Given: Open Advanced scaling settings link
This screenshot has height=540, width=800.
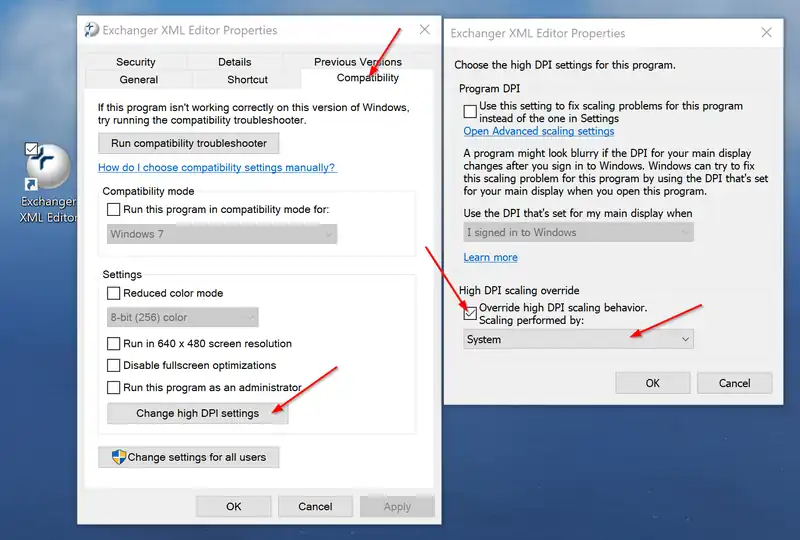Looking at the screenshot, I should pyautogui.click(x=538, y=131).
